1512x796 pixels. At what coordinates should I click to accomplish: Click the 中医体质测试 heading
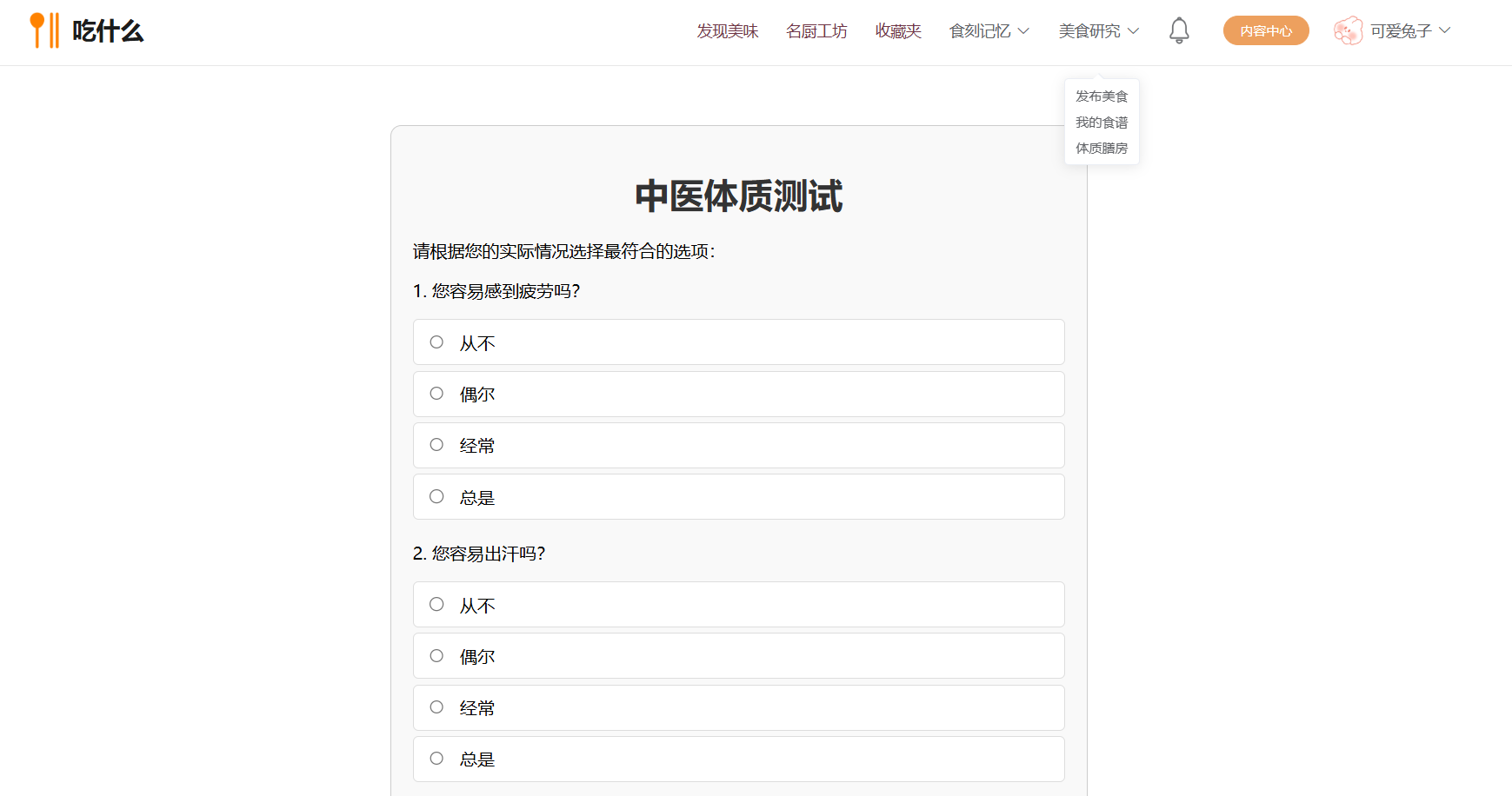[739, 196]
